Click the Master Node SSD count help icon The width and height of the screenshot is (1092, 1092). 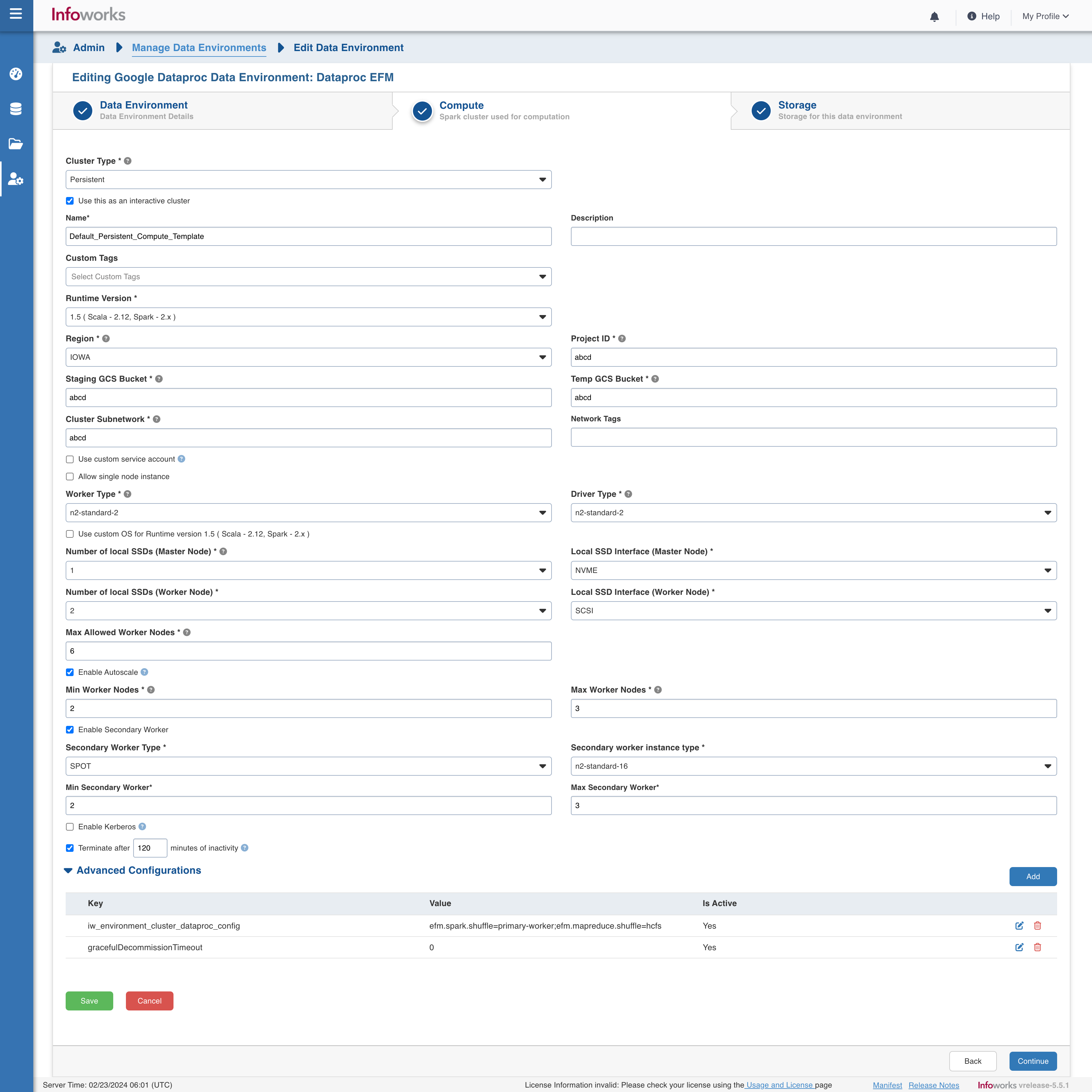click(x=223, y=551)
